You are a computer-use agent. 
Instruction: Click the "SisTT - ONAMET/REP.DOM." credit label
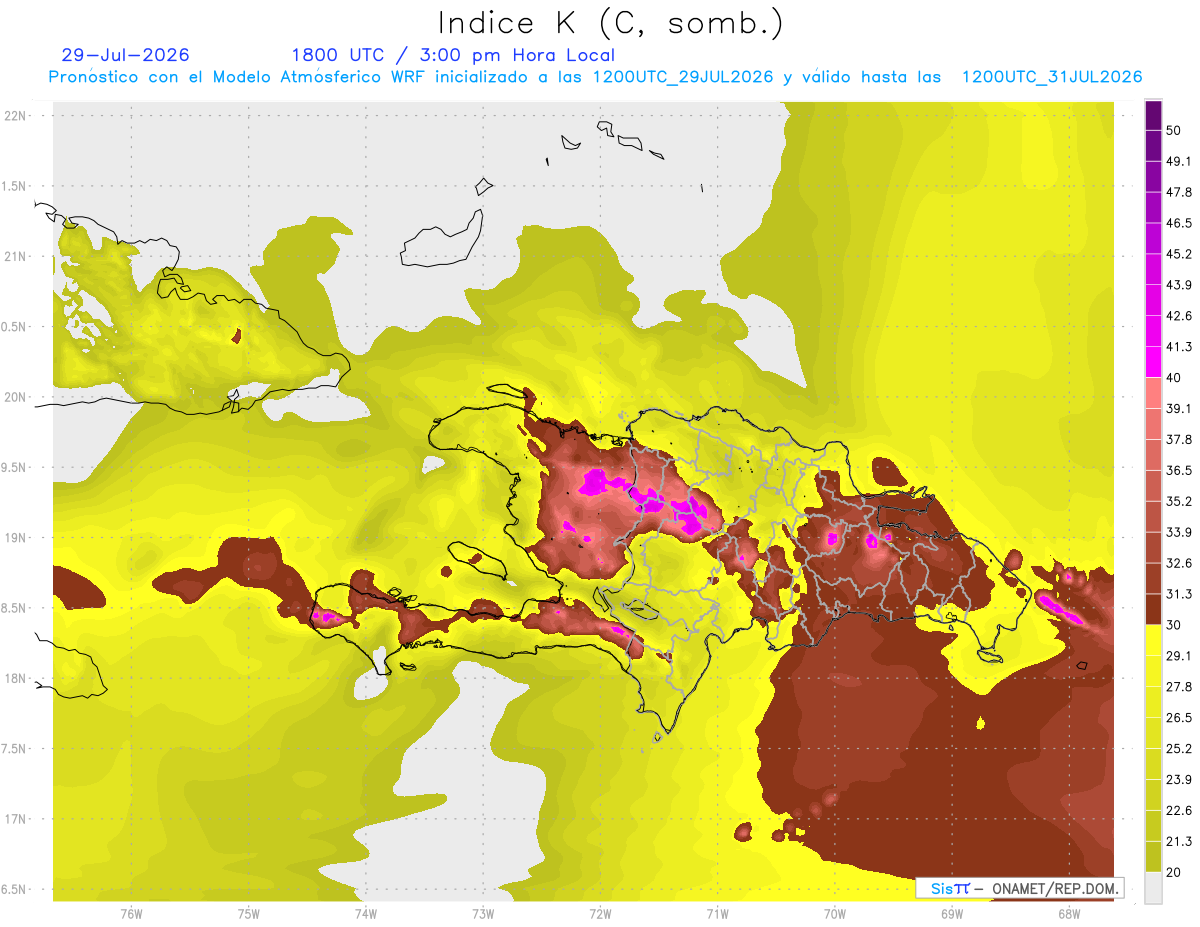pyautogui.click(x=1019, y=888)
